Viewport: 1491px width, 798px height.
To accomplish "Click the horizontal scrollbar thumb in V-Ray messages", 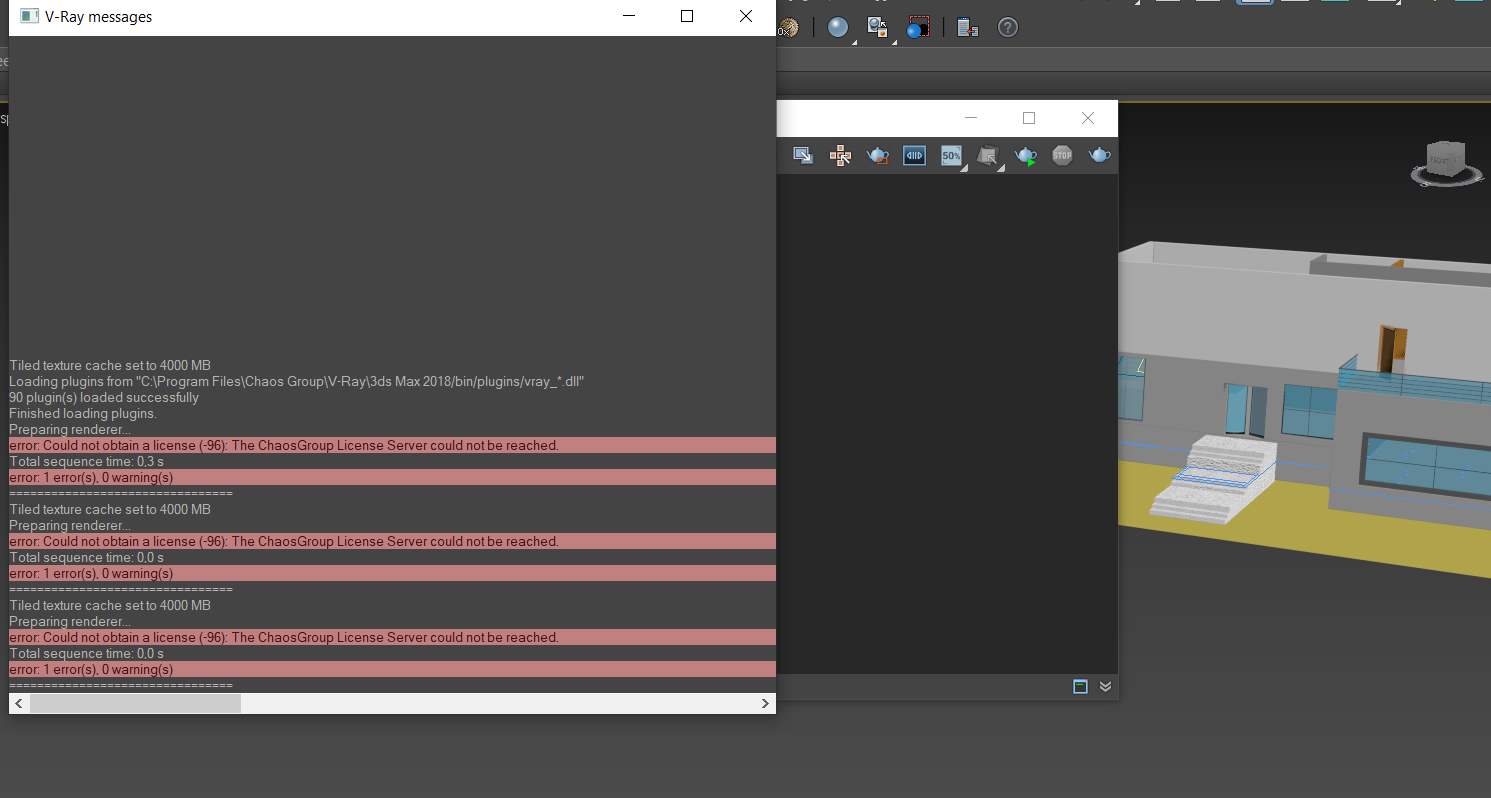I will tap(135, 704).
